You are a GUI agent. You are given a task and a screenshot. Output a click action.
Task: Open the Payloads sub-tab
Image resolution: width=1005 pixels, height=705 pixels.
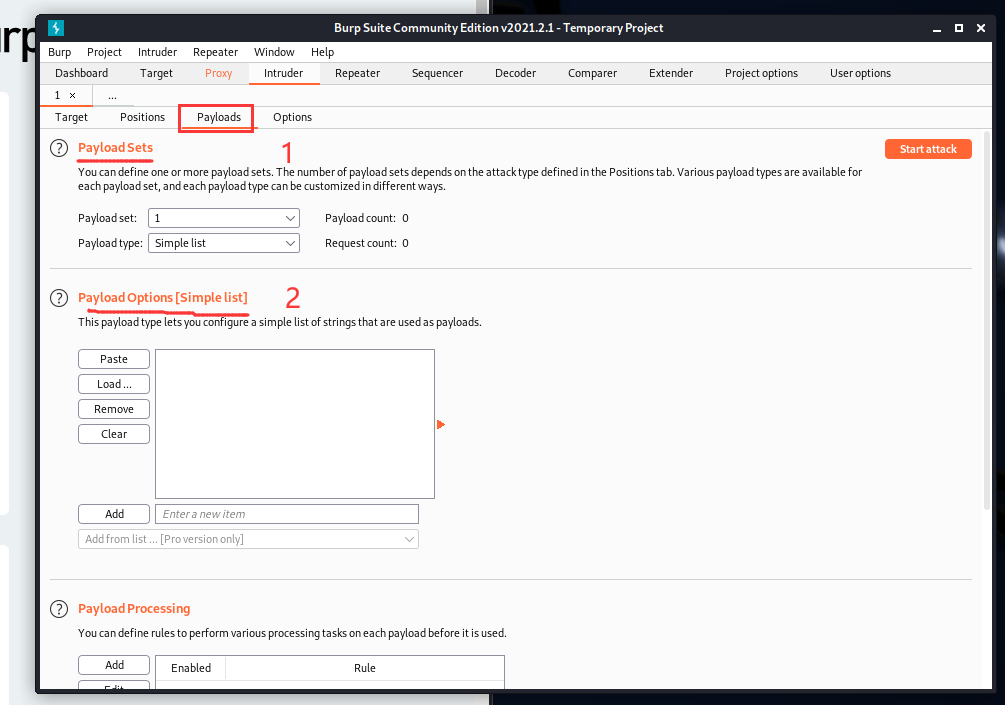point(219,117)
